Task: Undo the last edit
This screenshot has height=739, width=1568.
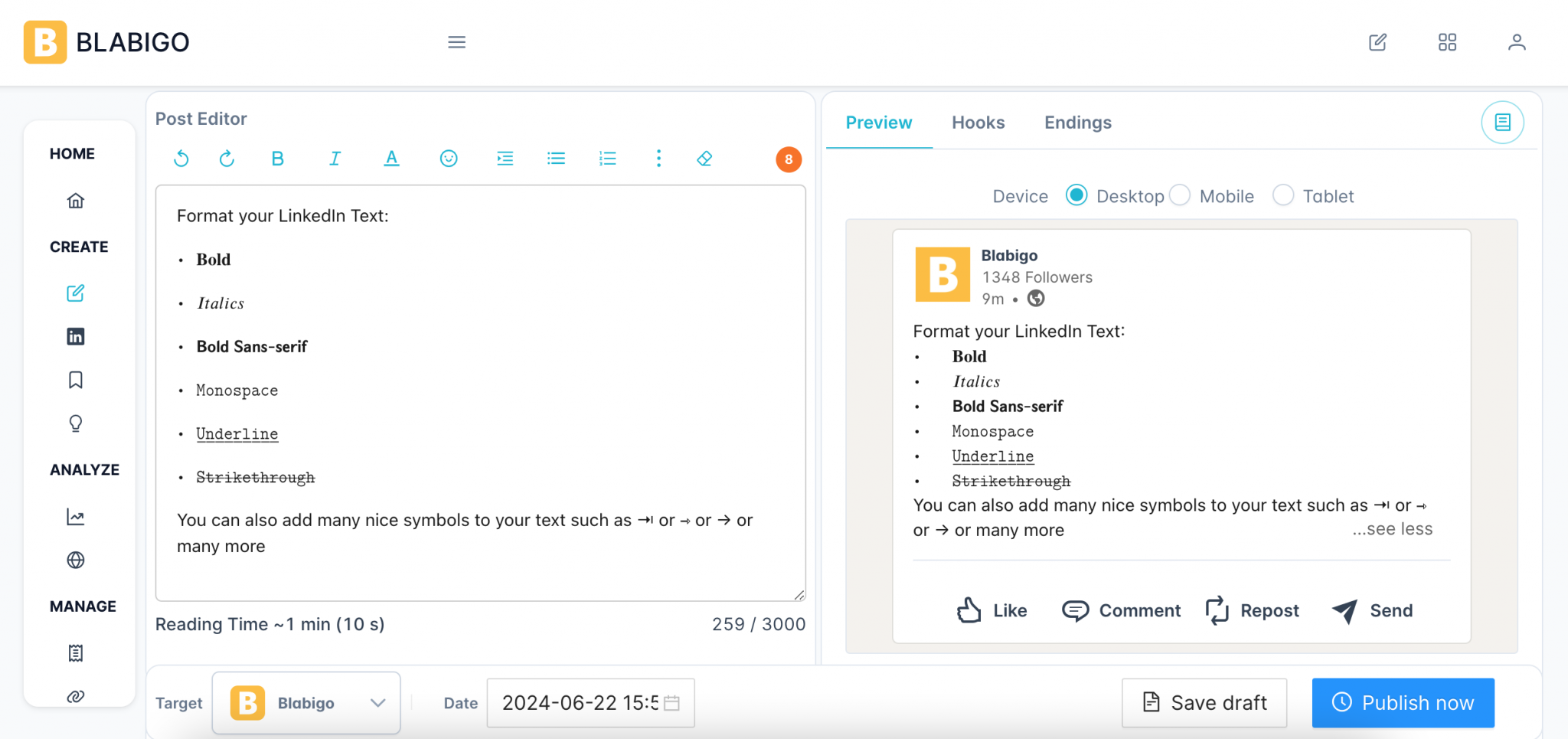Action: 181,159
